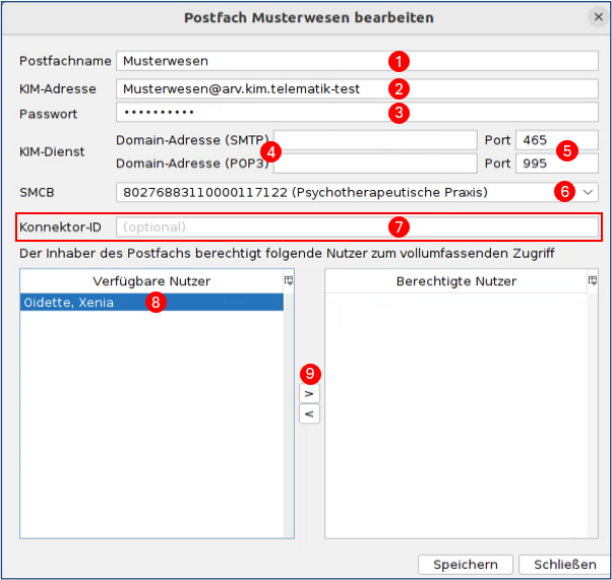
Task: Close the dialog with the X icon
Action: [598, 17]
